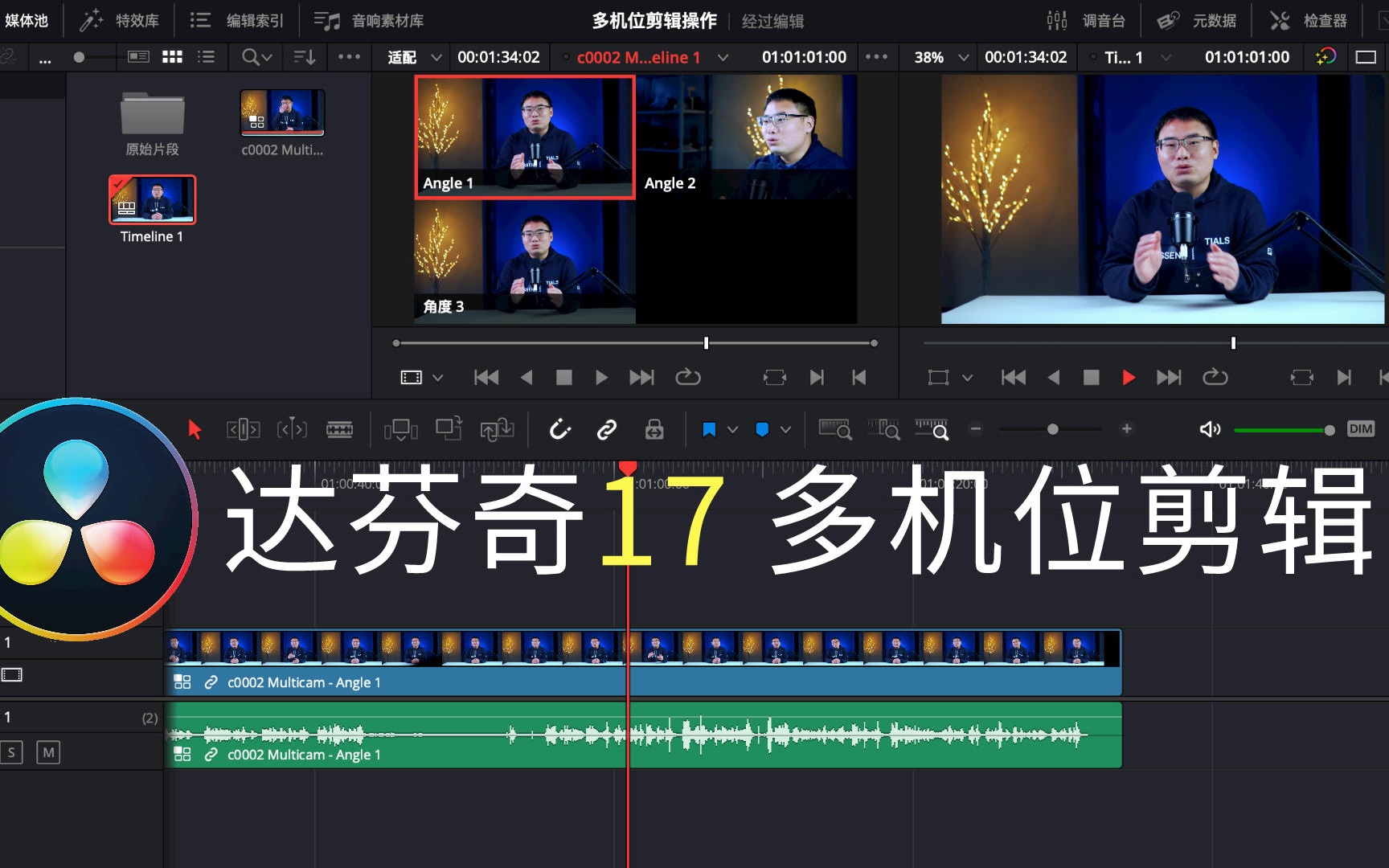This screenshot has width=1389, height=868.
Task: Click the timeline viewer scrubber handle
Action: (x=1233, y=343)
